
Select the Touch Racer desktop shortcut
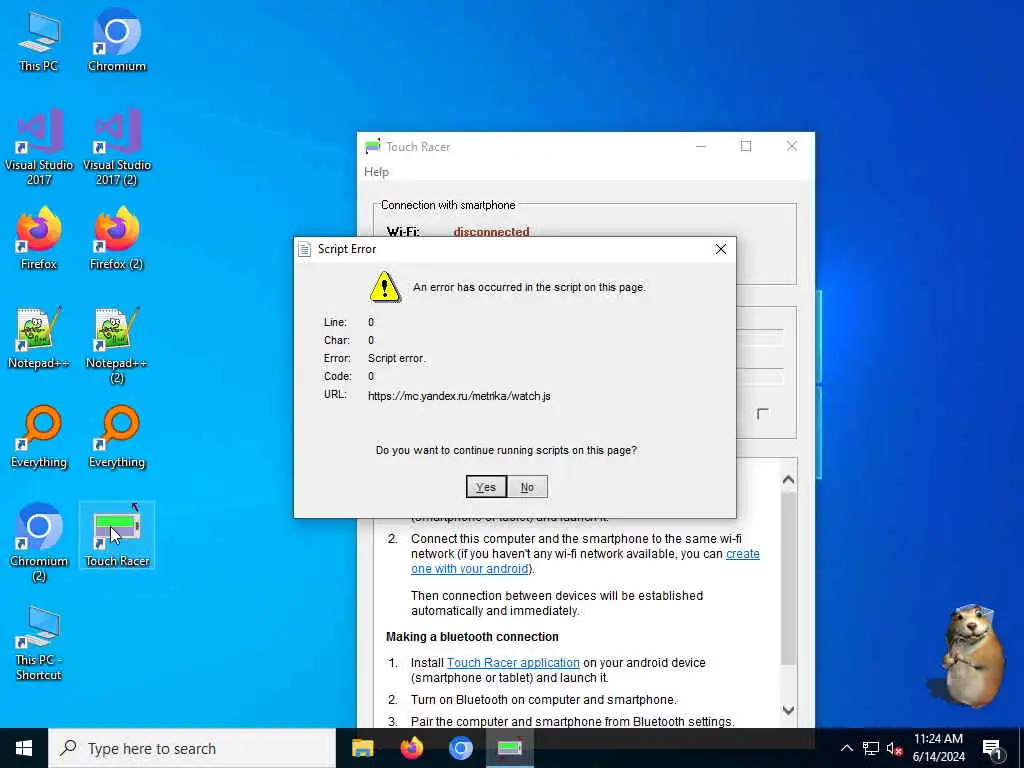[117, 535]
